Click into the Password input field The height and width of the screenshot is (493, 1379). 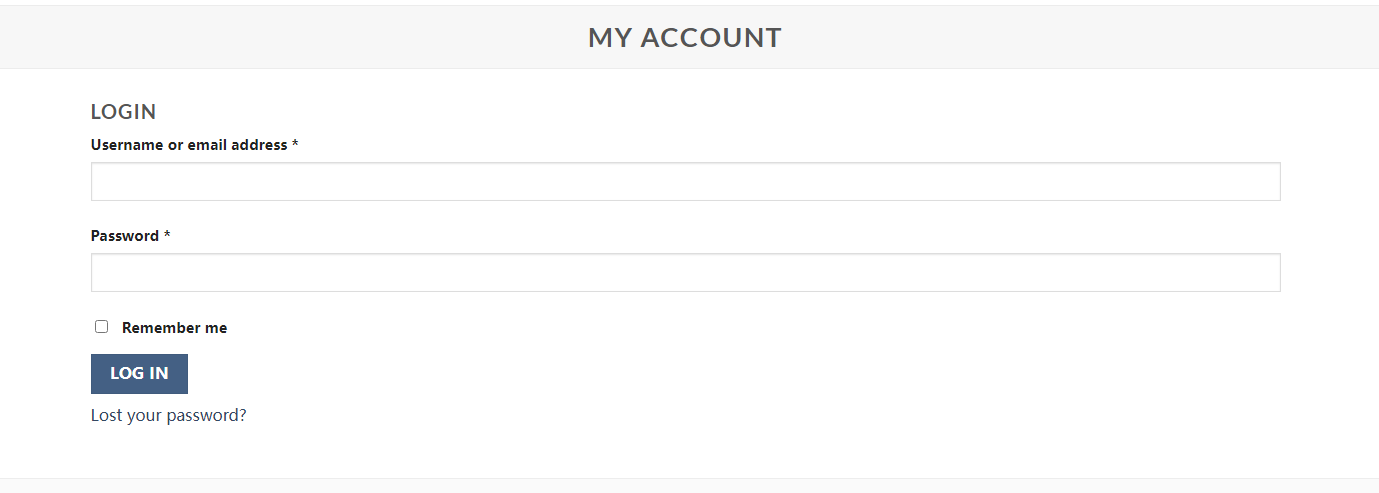click(685, 273)
